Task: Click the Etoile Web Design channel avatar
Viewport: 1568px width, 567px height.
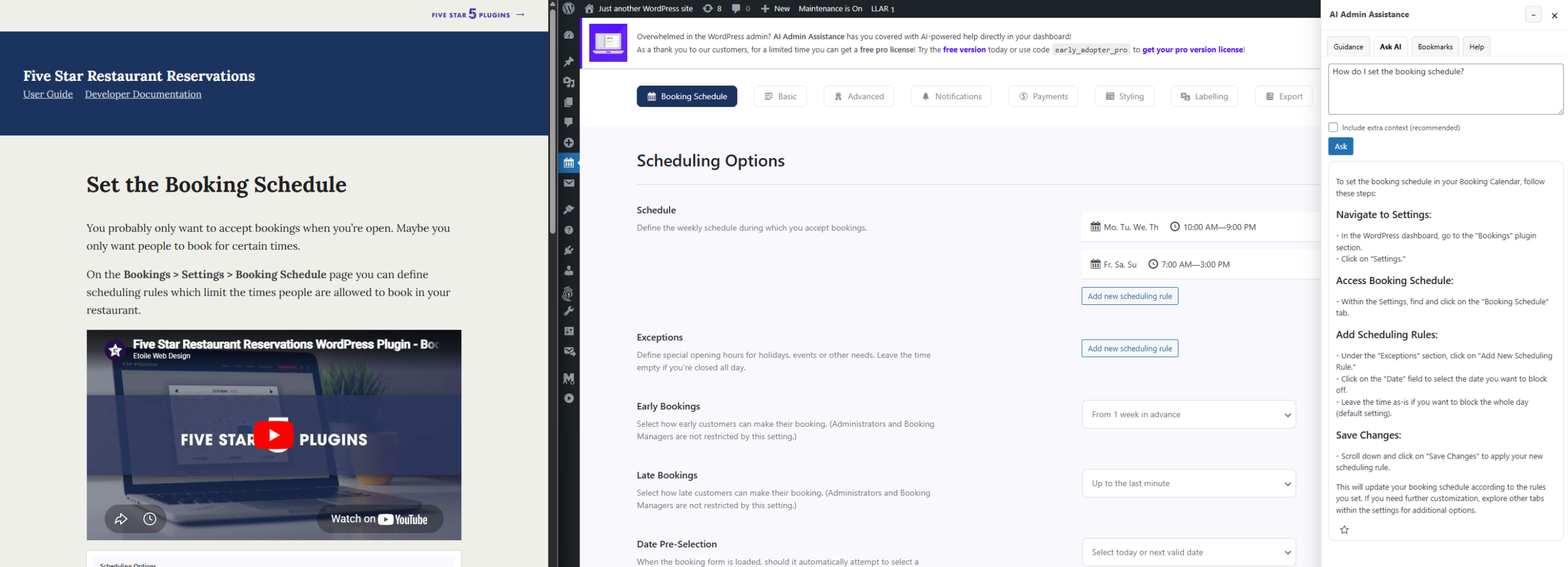Action: point(115,350)
